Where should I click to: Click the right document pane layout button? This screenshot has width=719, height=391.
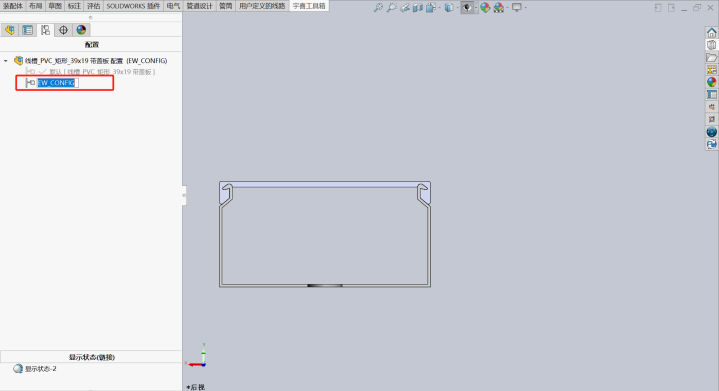point(671,8)
